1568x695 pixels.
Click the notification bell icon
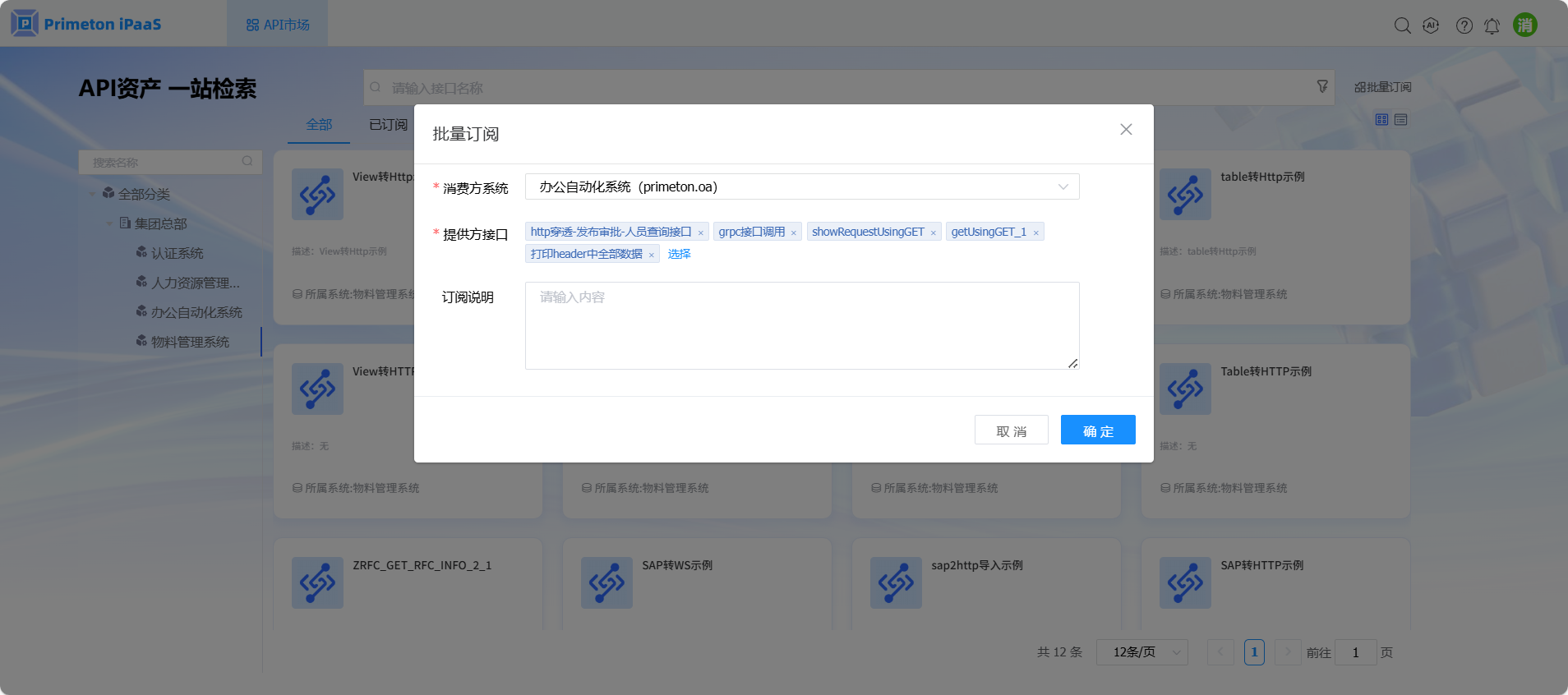click(1492, 26)
